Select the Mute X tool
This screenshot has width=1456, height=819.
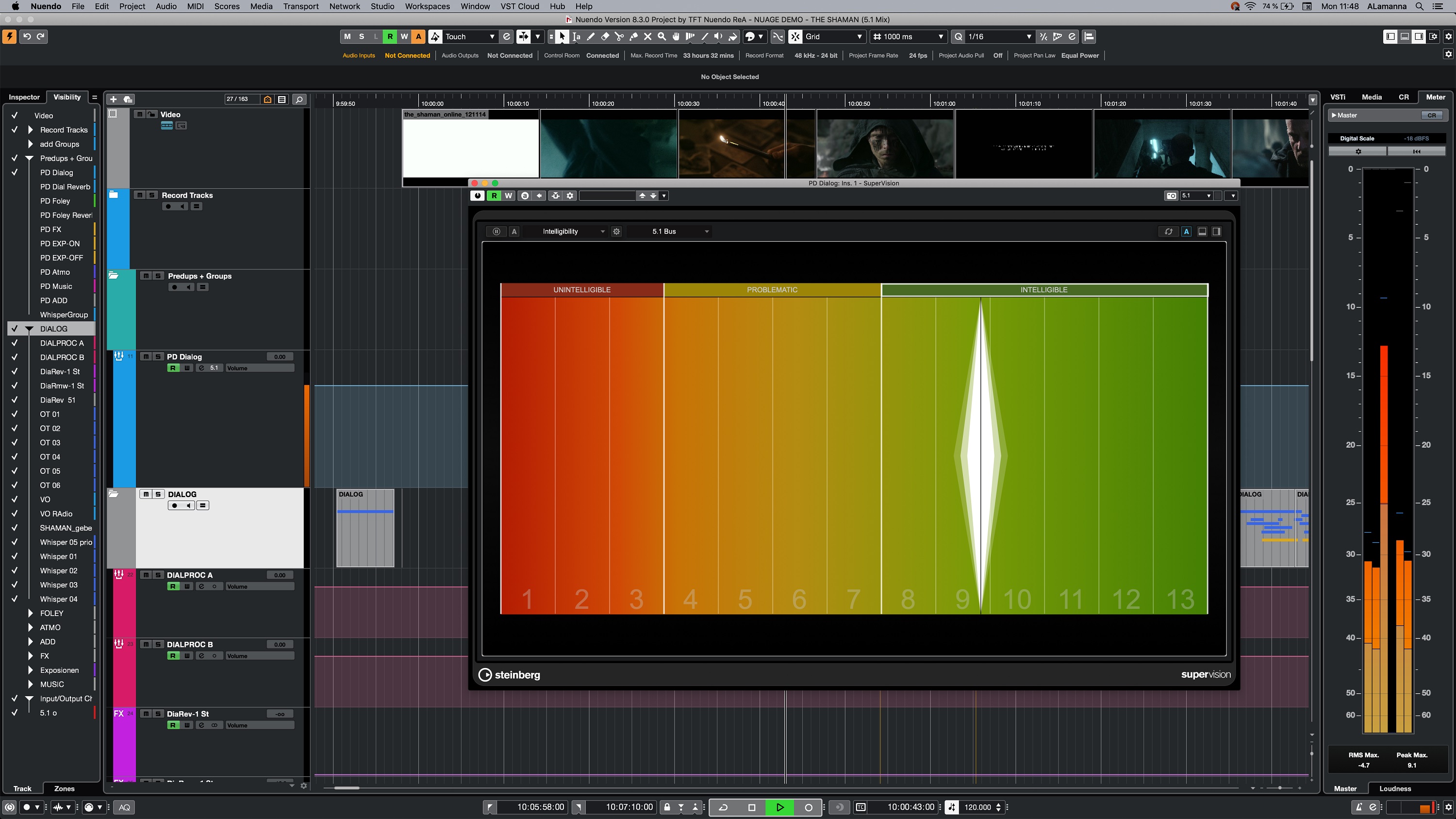click(648, 37)
